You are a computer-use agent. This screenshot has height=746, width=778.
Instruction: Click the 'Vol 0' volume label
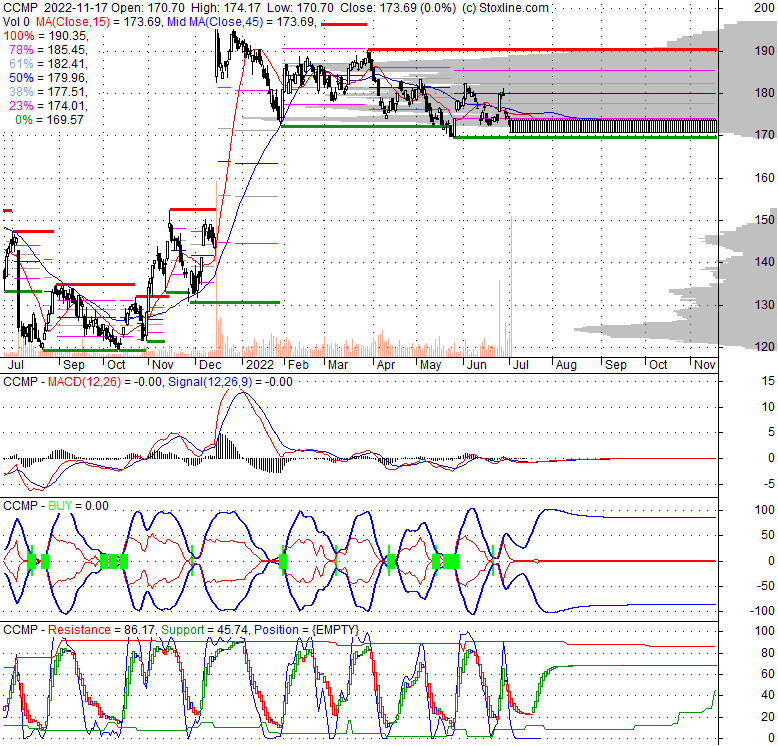coord(16,21)
